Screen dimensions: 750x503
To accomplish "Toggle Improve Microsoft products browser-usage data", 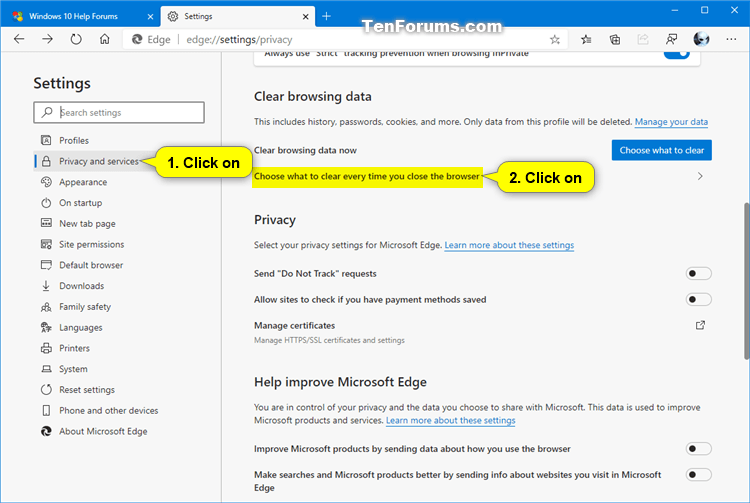I will [x=698, y=448].
